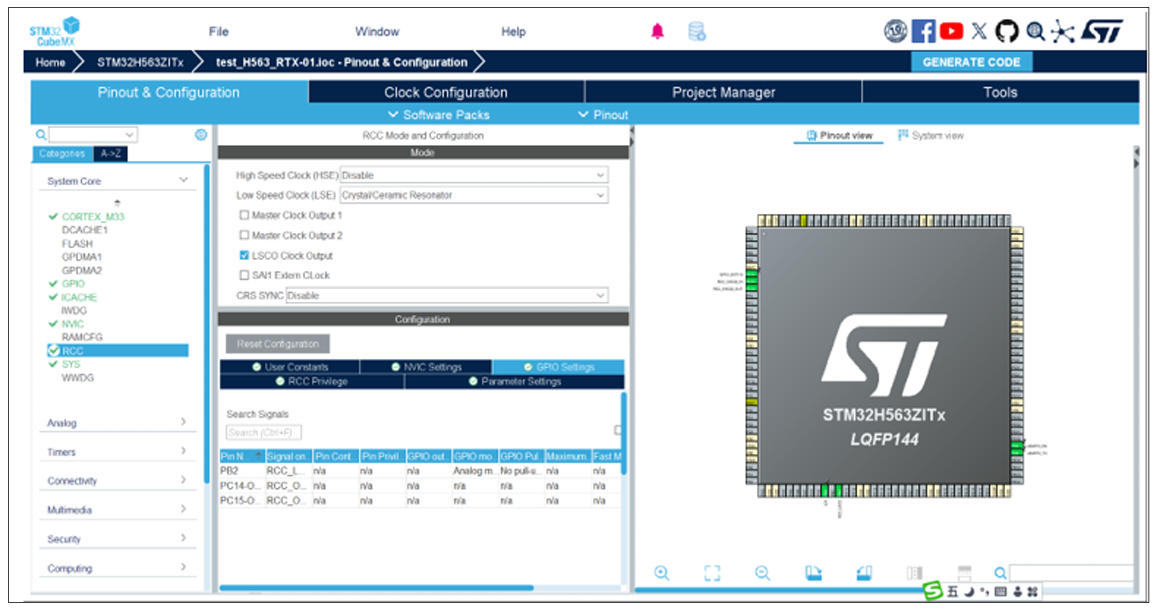The height and width of the screenshot is (612, 1156).
Task: Open the Help menu
Action: click(x=513, y=31)
